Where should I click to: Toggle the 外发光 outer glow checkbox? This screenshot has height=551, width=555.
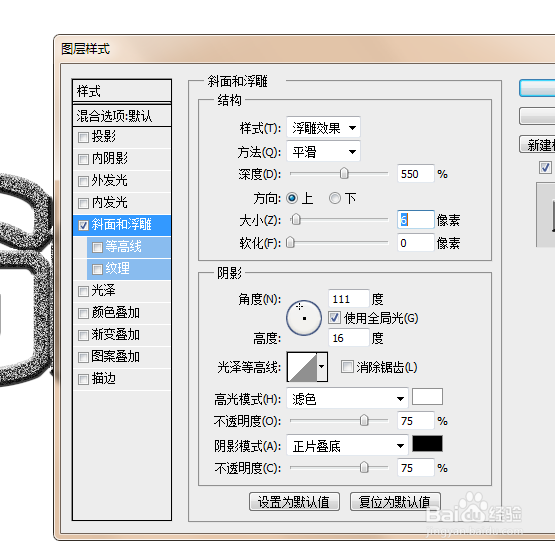point(83,182)
